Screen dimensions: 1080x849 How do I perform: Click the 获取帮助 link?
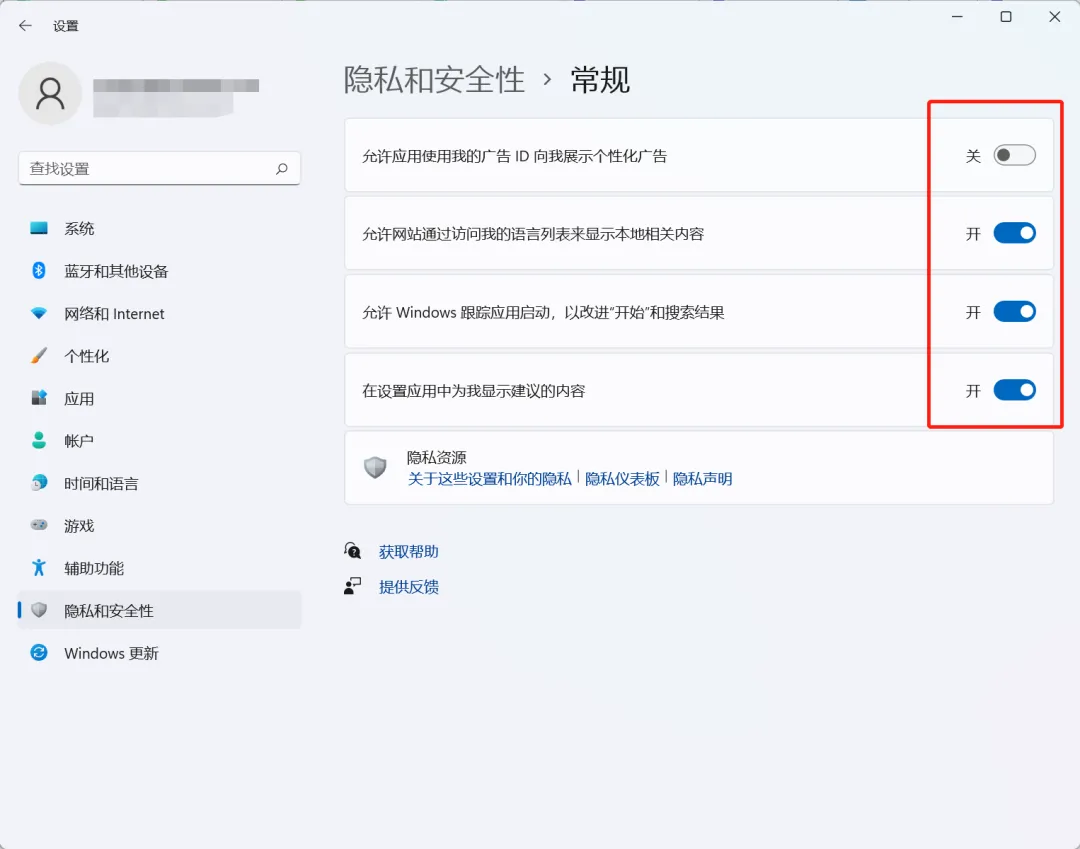[x=408, y=552]
